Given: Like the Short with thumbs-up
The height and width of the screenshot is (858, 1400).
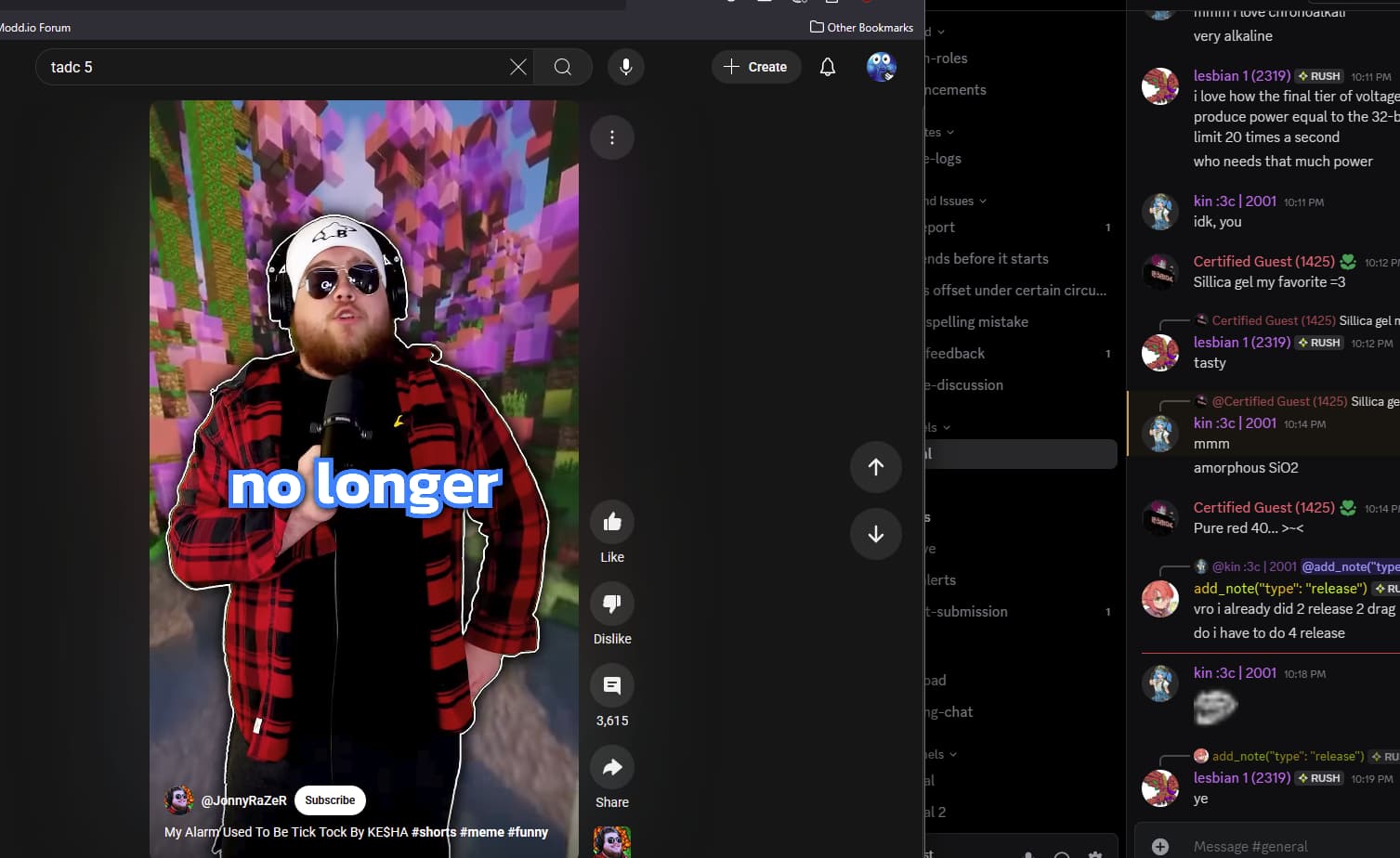Looking at the screenshot, I should point(612,522).
